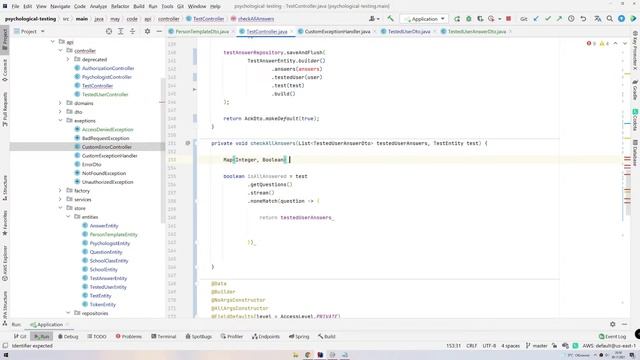This screenshot has width=640, height=360.
Task: Expand the deprecated folder
Action: [68, 60]
